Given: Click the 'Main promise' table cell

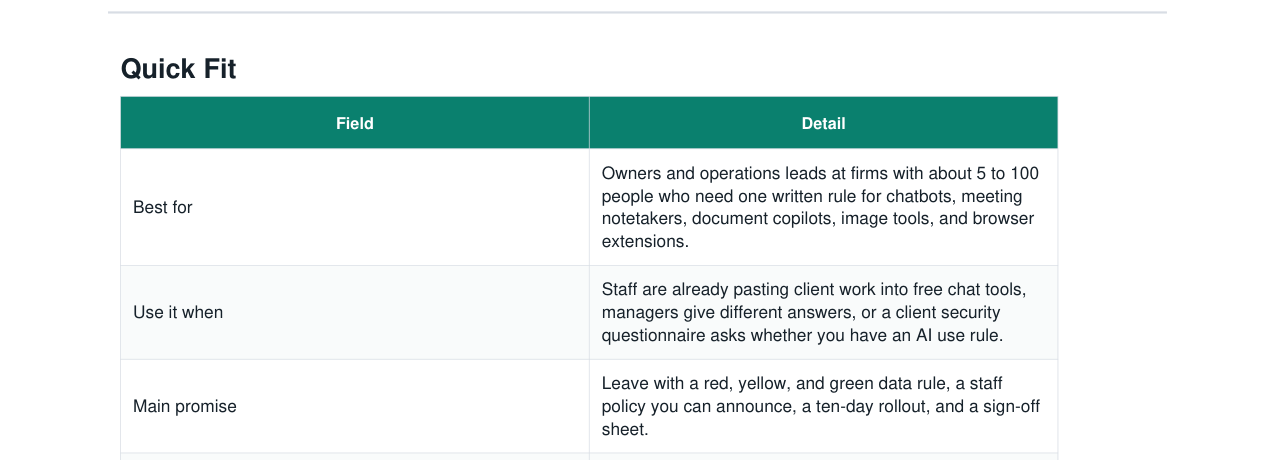Looking at the screenshot, I should coord(355,406).
